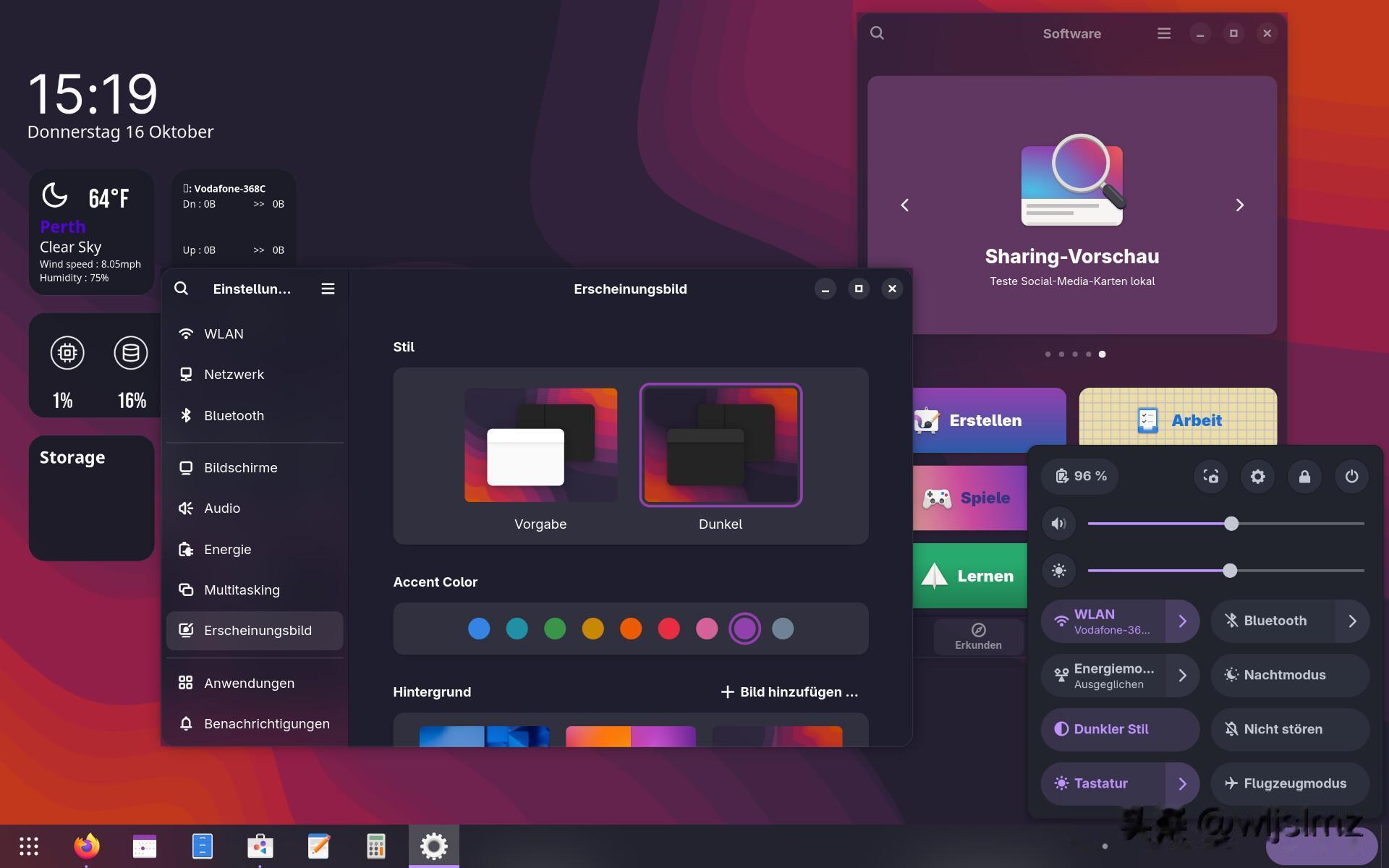Viewport: 1389px width, 868px height.
Task: Click the lock screen icon
Action: pyautogui.click(x=1304, y=476)
